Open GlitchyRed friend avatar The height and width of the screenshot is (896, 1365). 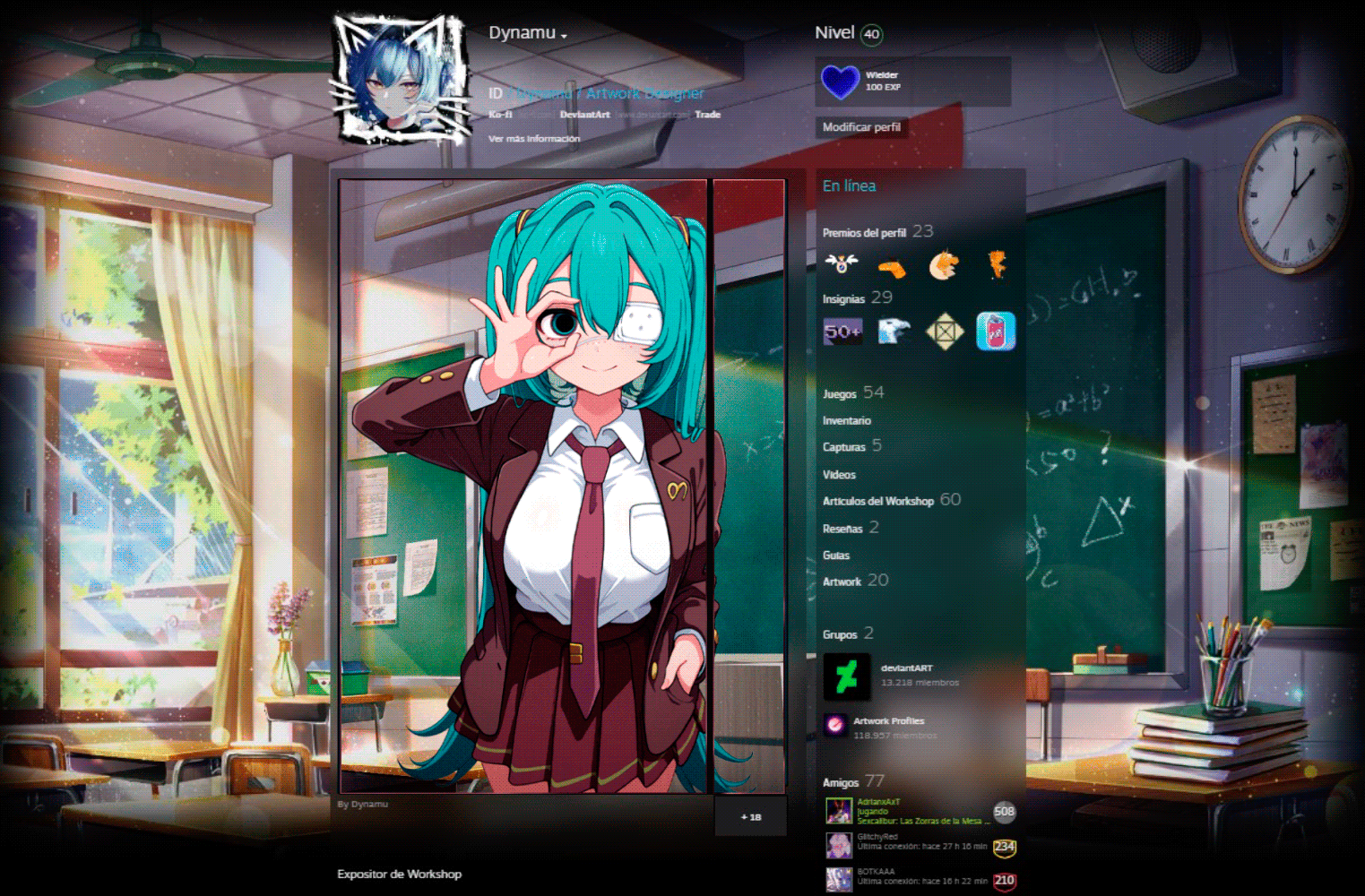[839, 846]
